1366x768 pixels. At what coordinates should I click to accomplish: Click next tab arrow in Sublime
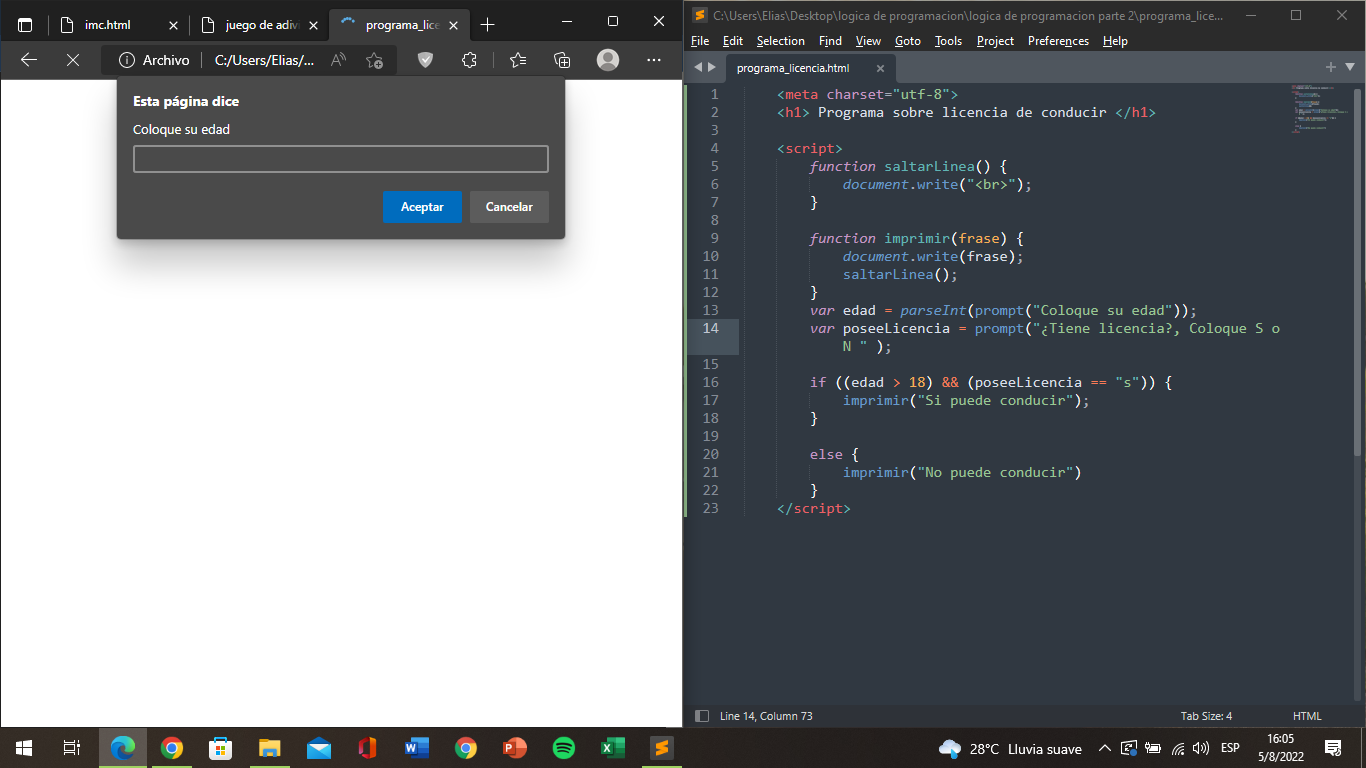(x=712, y=68)
